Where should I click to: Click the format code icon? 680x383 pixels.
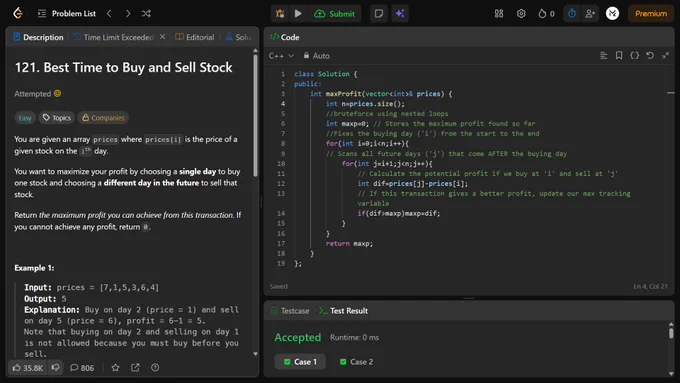click(x=603, y=56)
